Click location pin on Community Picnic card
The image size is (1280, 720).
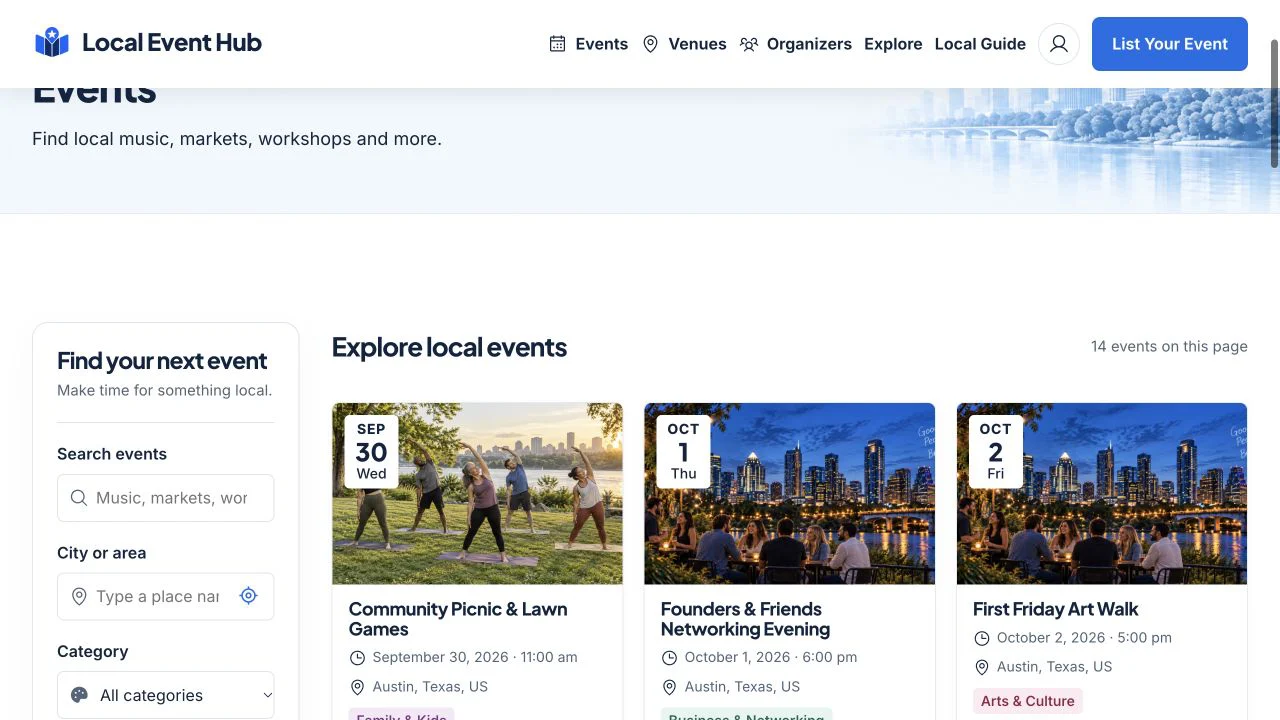pyautogui.click(x=357, y=687)
